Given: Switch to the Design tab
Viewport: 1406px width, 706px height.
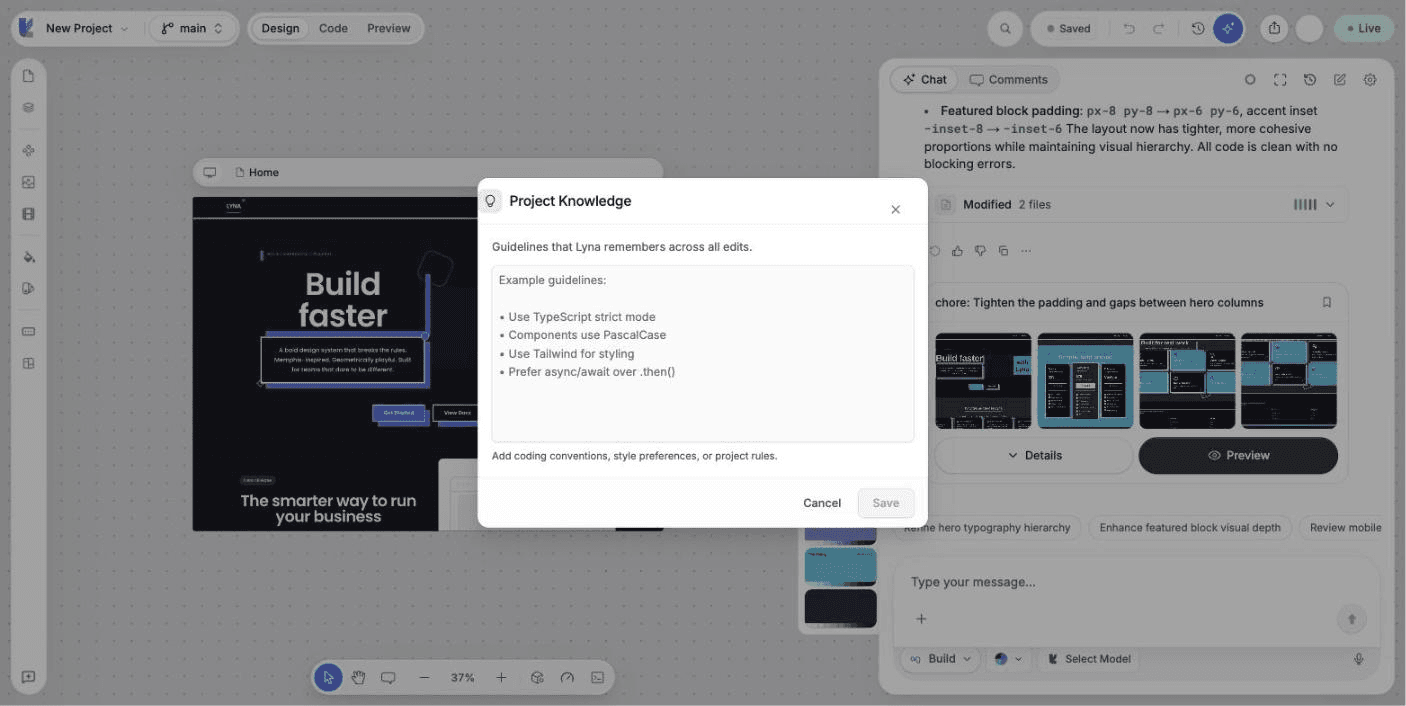Looking at the screenshot, I should click(280, 28).
